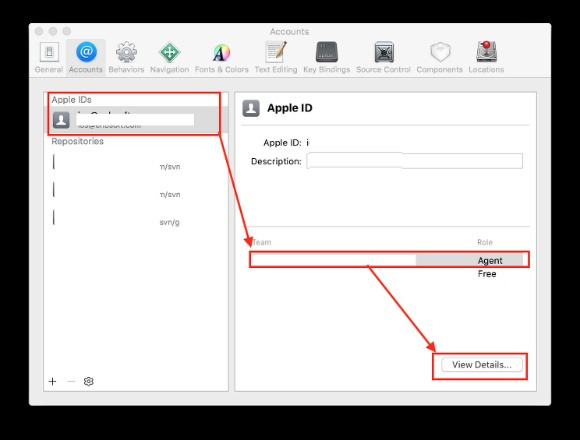Close the Accounts window
This screenshot has width=580, height=440.
coord(39,31)
